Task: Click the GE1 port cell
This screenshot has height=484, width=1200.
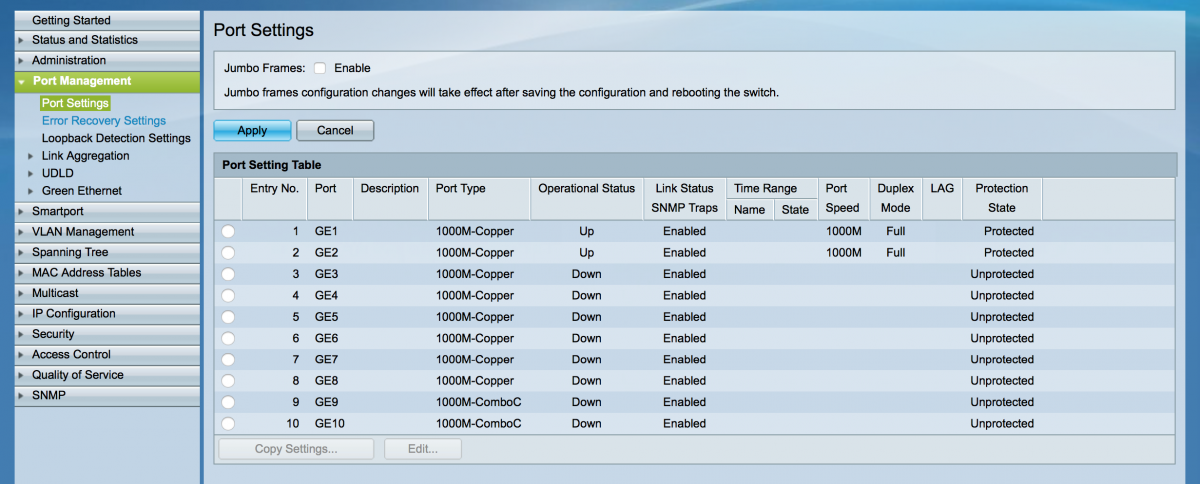Action: [x=326, y=231]
